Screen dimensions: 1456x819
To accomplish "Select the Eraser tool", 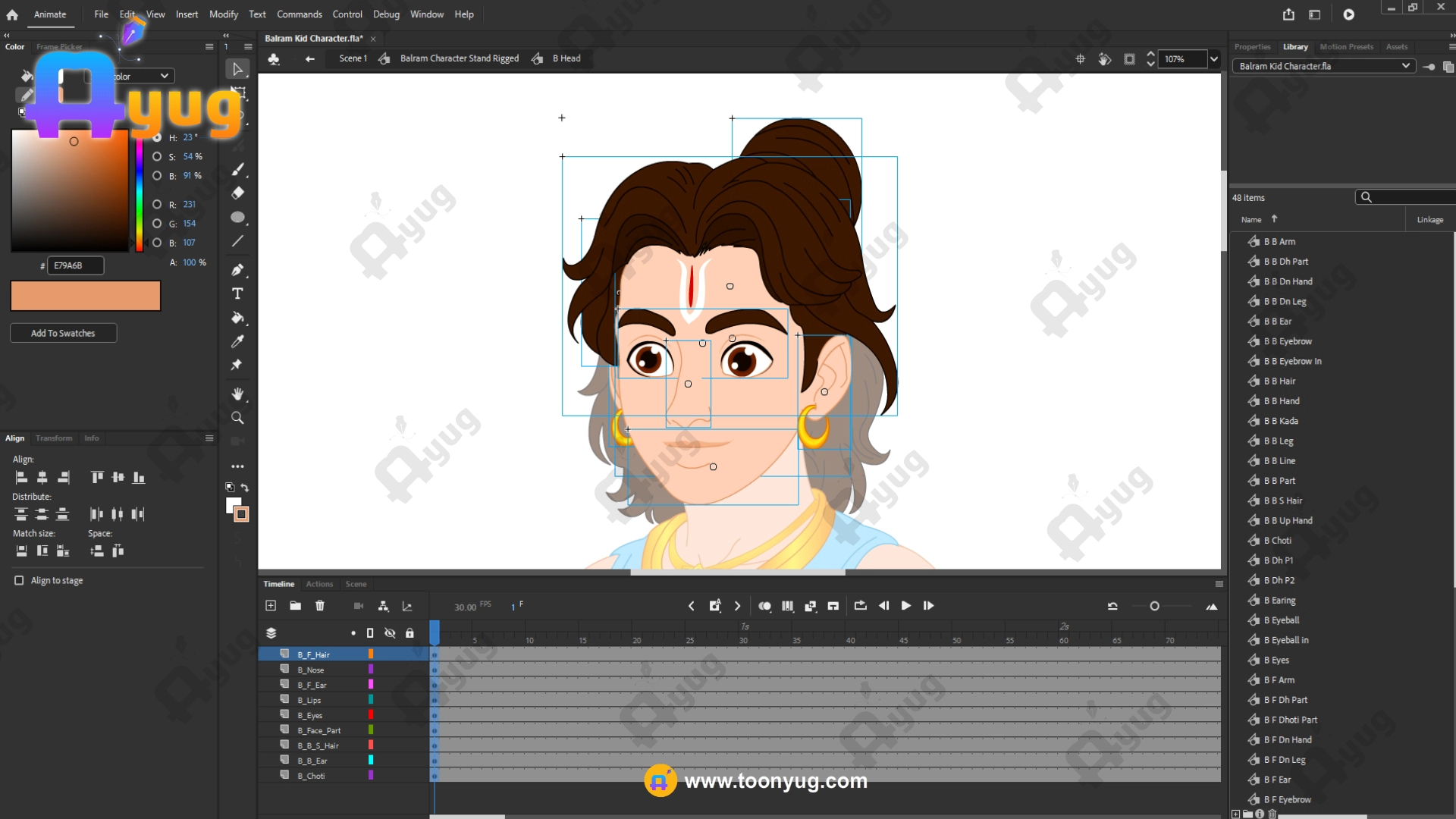I will point(237,193).
